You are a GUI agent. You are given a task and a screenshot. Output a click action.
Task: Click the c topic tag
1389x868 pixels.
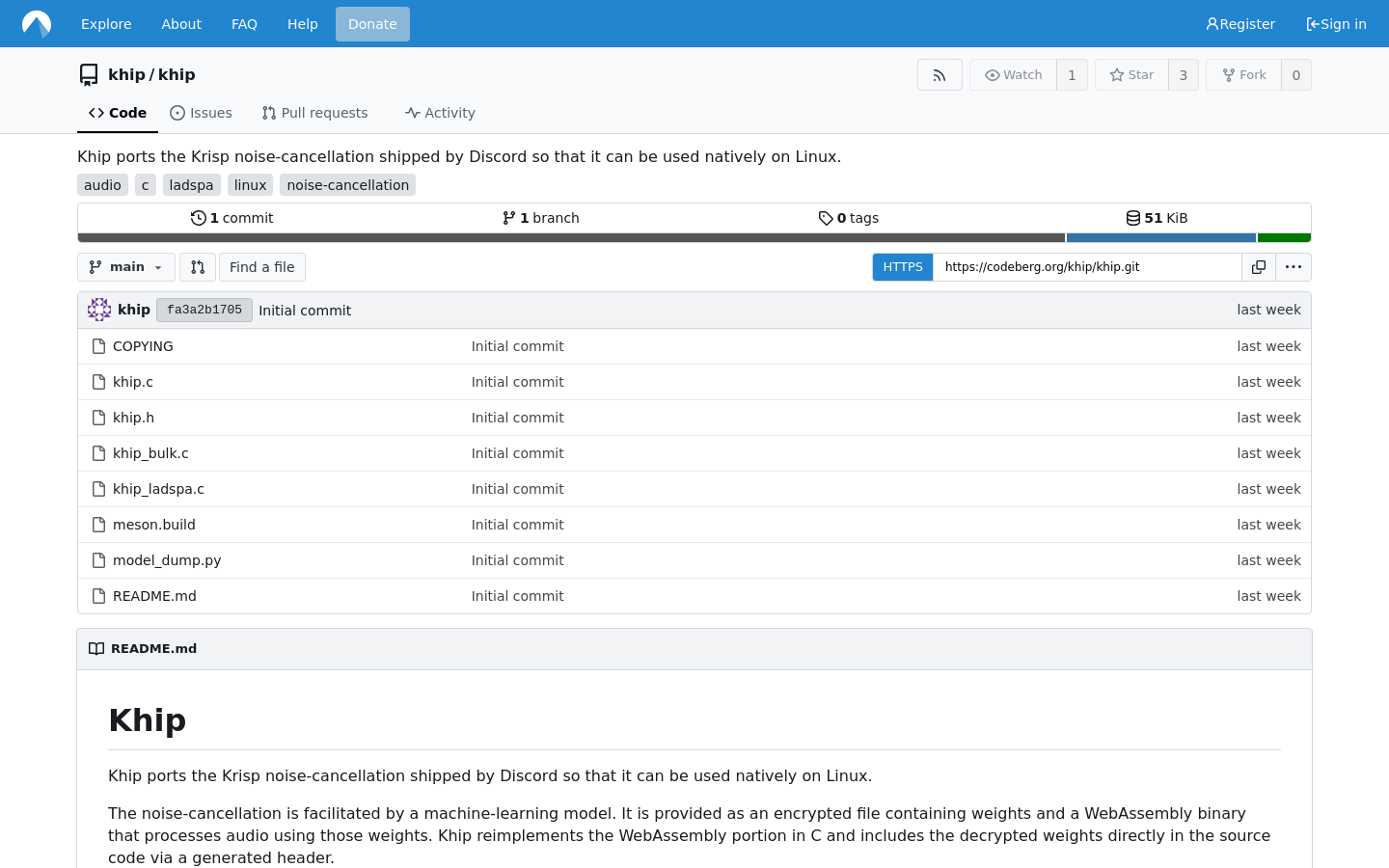145,185
